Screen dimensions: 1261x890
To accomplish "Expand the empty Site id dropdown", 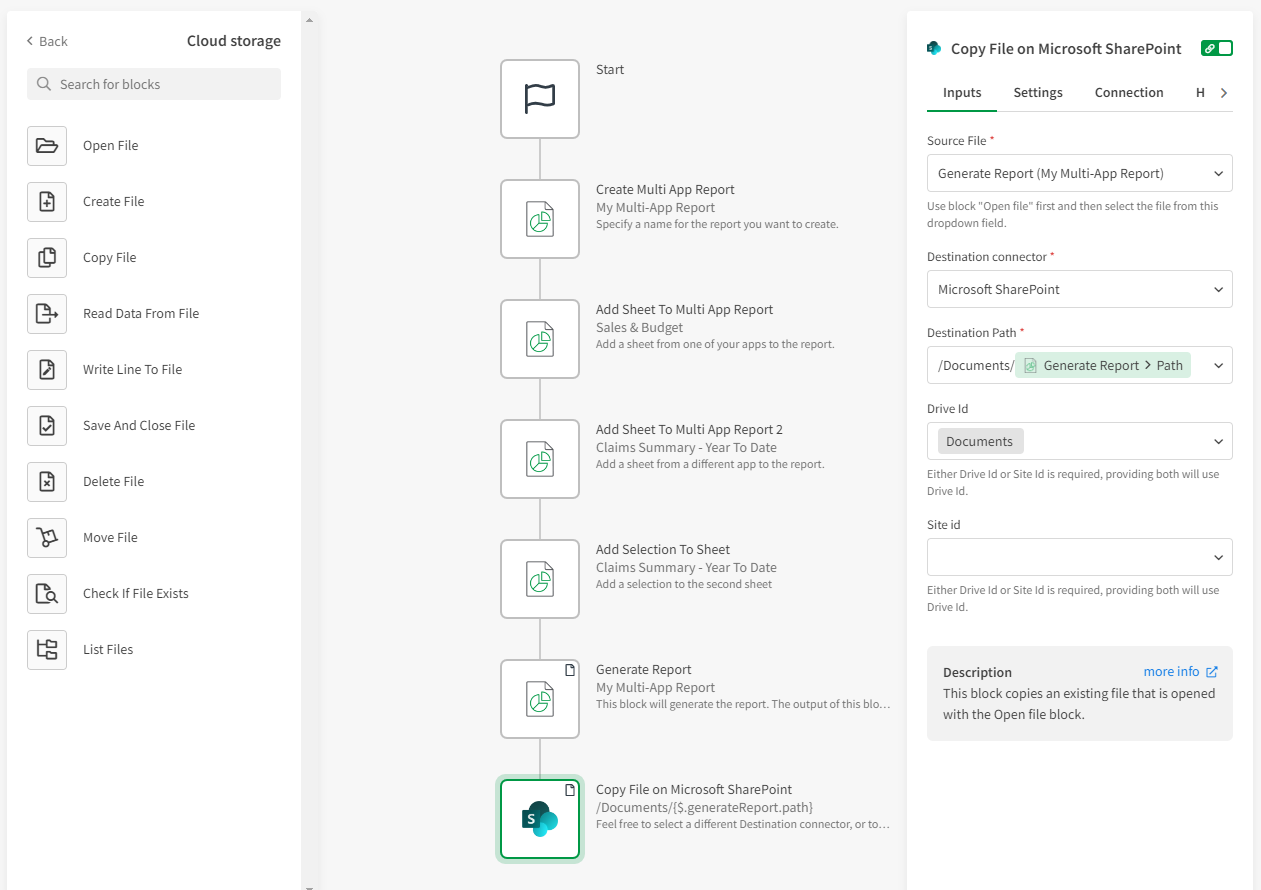I will (1079, 557).
